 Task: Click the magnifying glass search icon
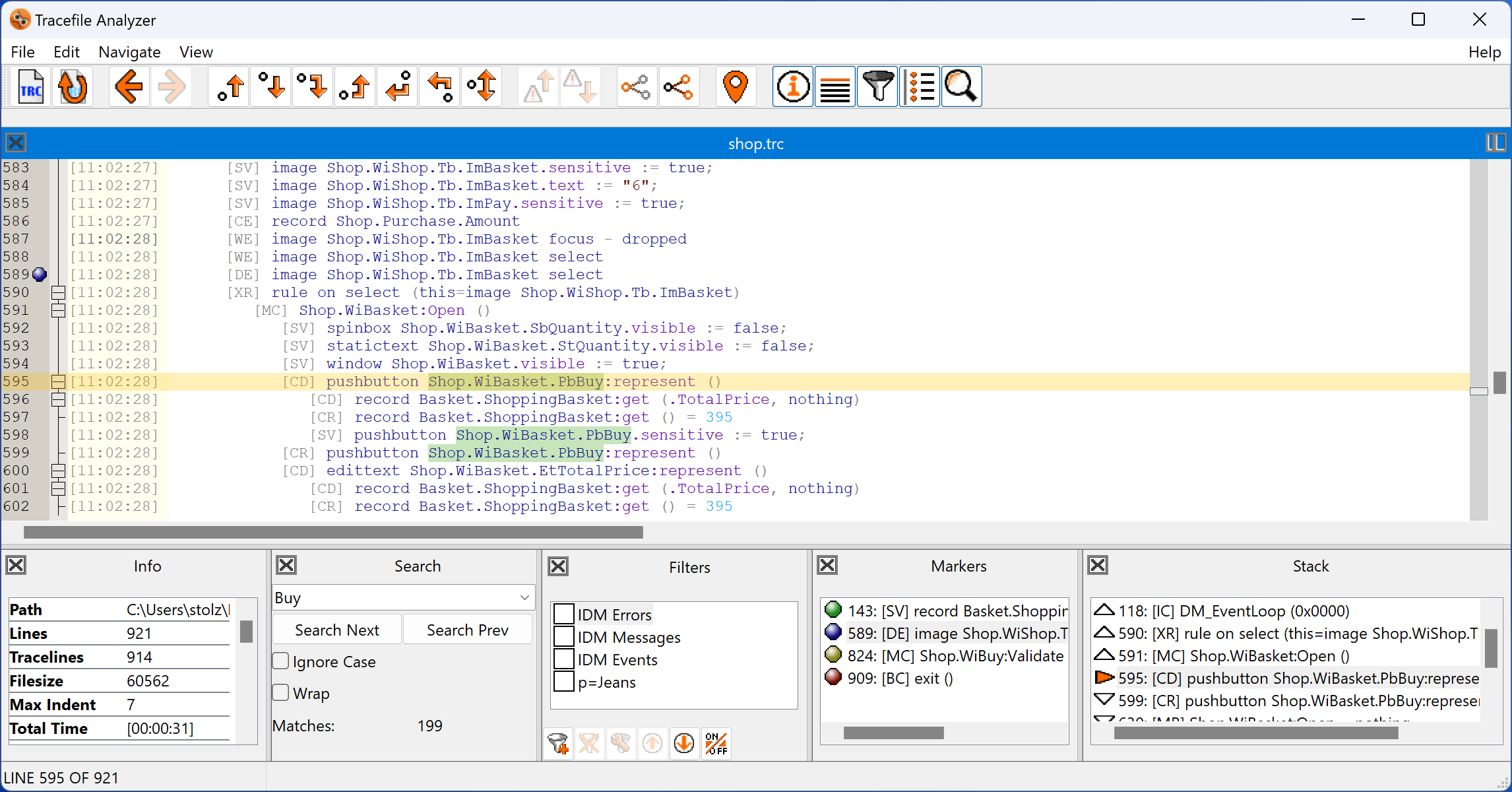point(961,87)
